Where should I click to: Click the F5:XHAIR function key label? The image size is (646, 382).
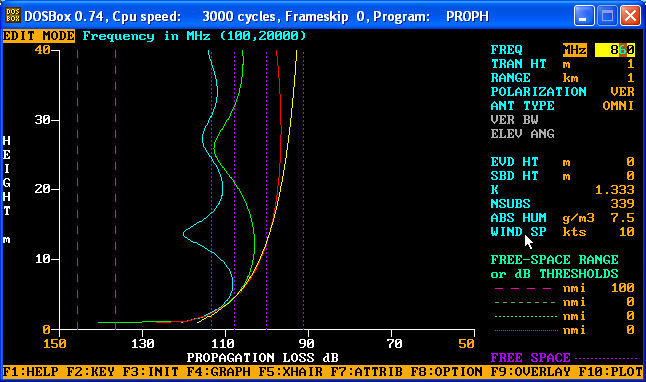[x=290, y=372]
